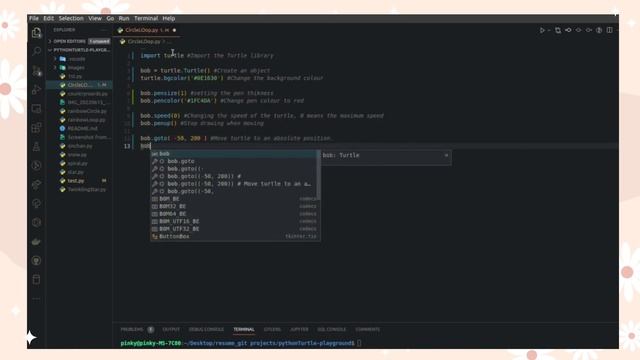The image size is (640, 360).
Task: Open spiral.py in the explorer
Action: click(79, 163)
